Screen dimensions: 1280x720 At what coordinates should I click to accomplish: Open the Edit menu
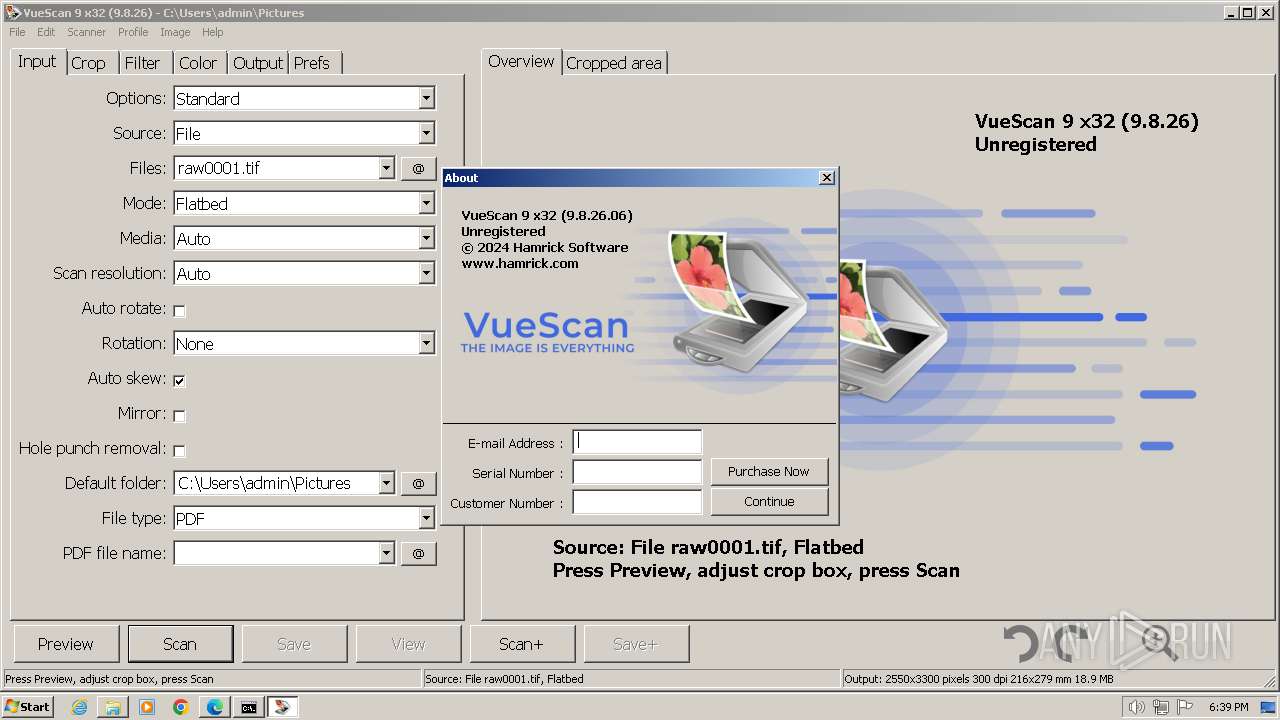46,32
